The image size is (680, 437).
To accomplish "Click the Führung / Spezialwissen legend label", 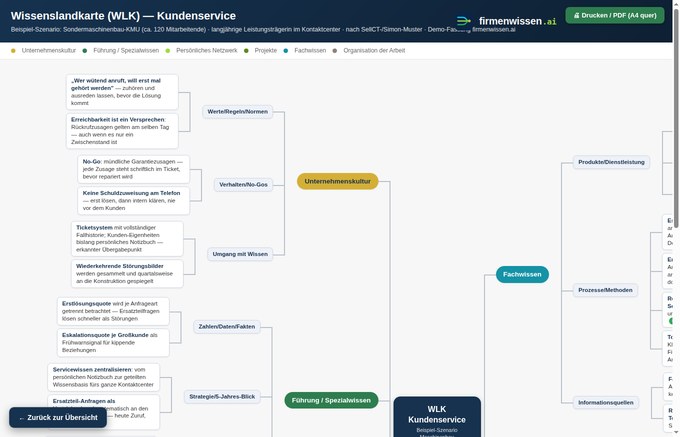I will pos(126,51).
